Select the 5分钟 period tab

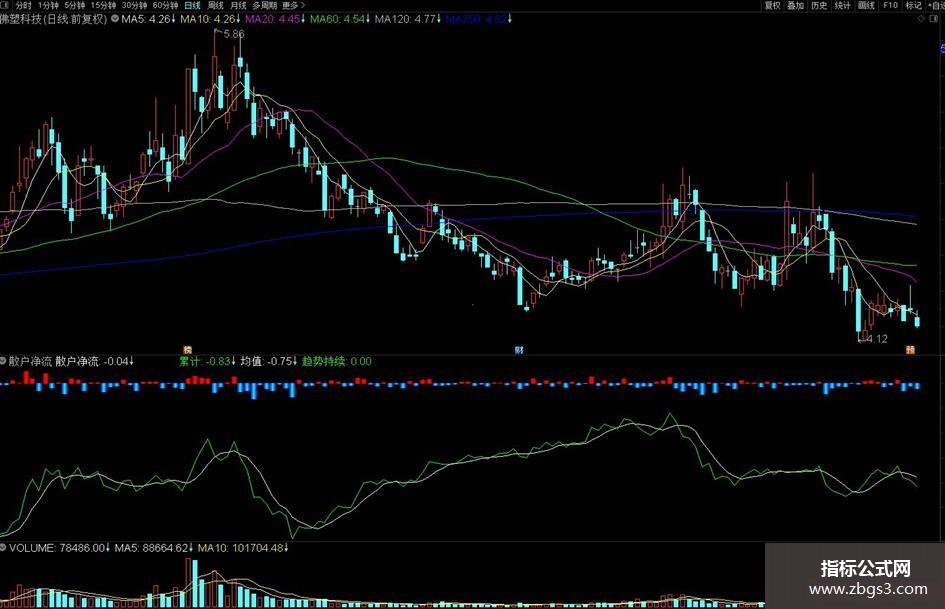click(75, 5)
